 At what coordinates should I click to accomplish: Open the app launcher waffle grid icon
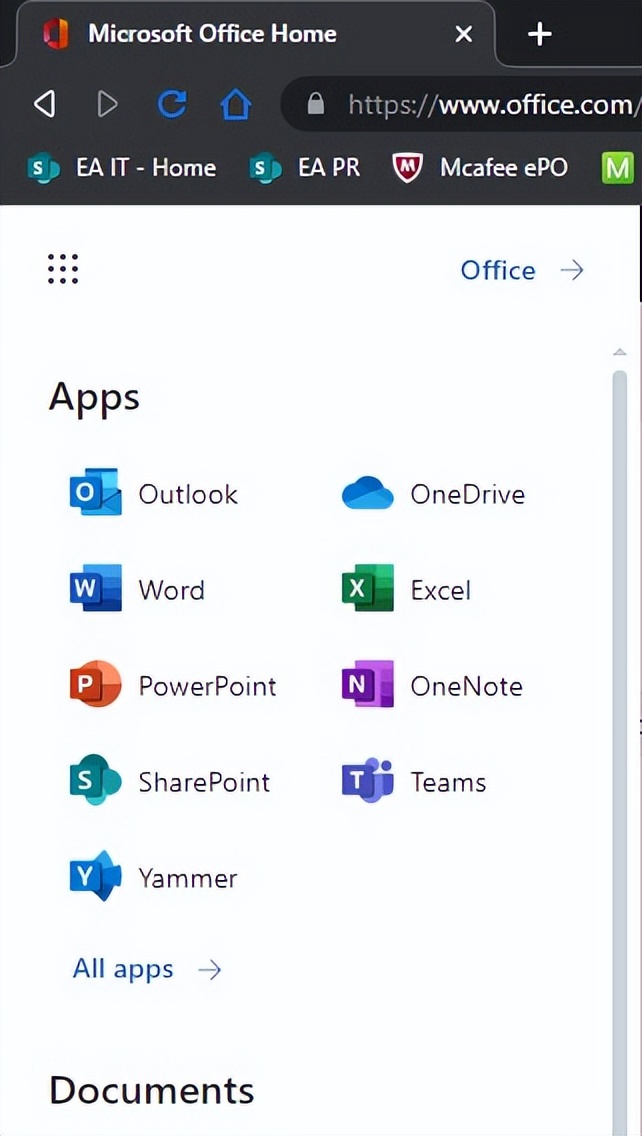click(63, 270)
